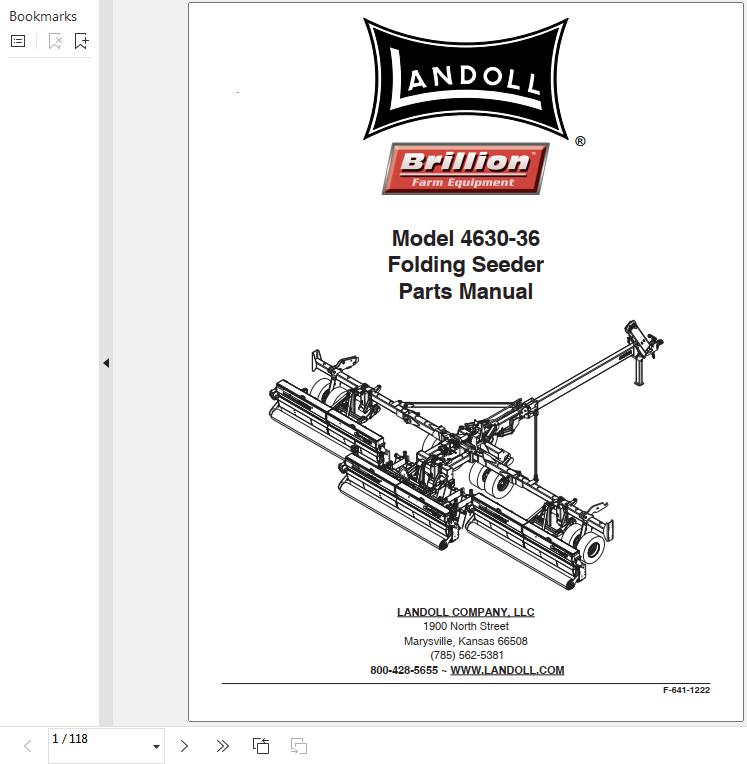Screen dimensions: 747x764
Task: Click the Parts Manual title line
Action: pos(466,291)
